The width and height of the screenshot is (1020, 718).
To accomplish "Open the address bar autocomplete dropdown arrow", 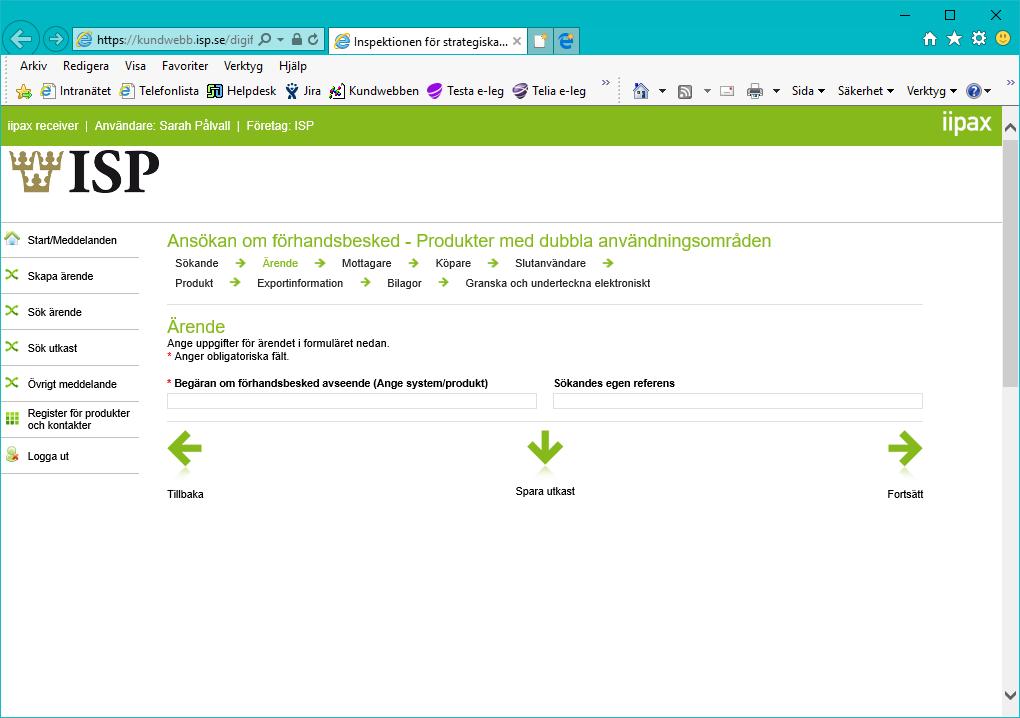I will coord(280,40).
